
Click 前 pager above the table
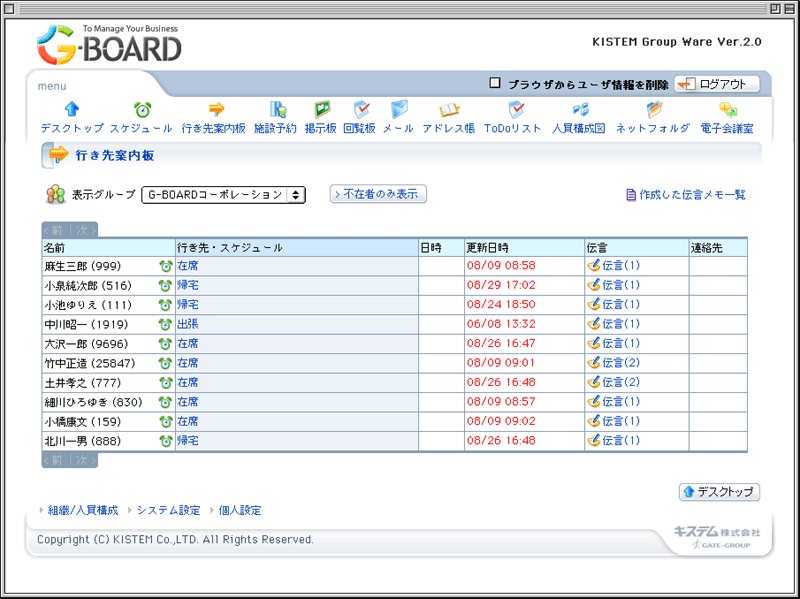[x=56, y=230]
